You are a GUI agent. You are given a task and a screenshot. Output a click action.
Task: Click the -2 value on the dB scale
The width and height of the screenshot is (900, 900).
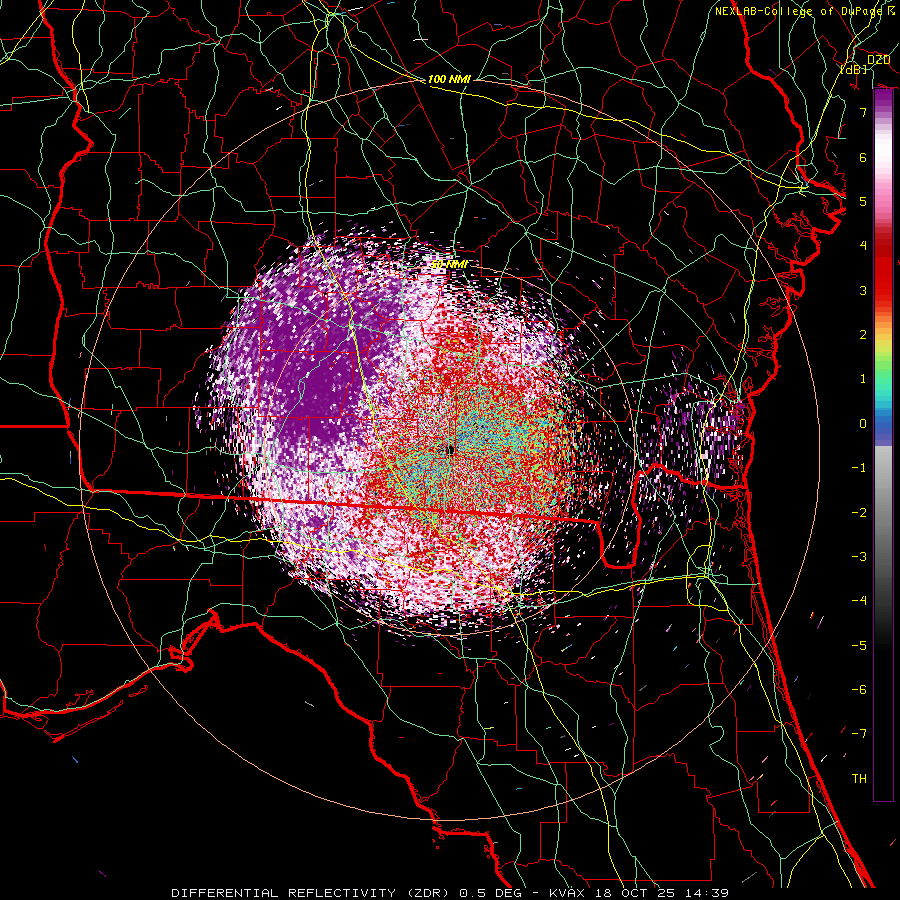point(859,513)
